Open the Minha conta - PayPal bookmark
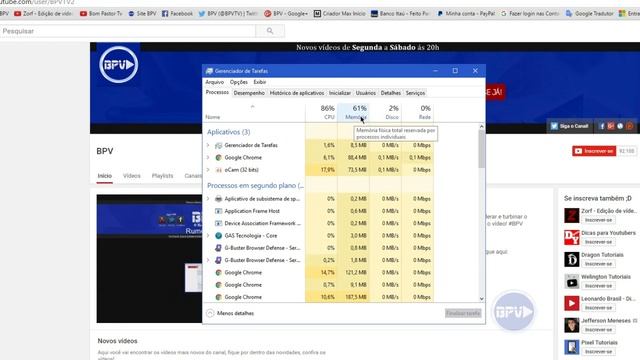 (466, 13)
